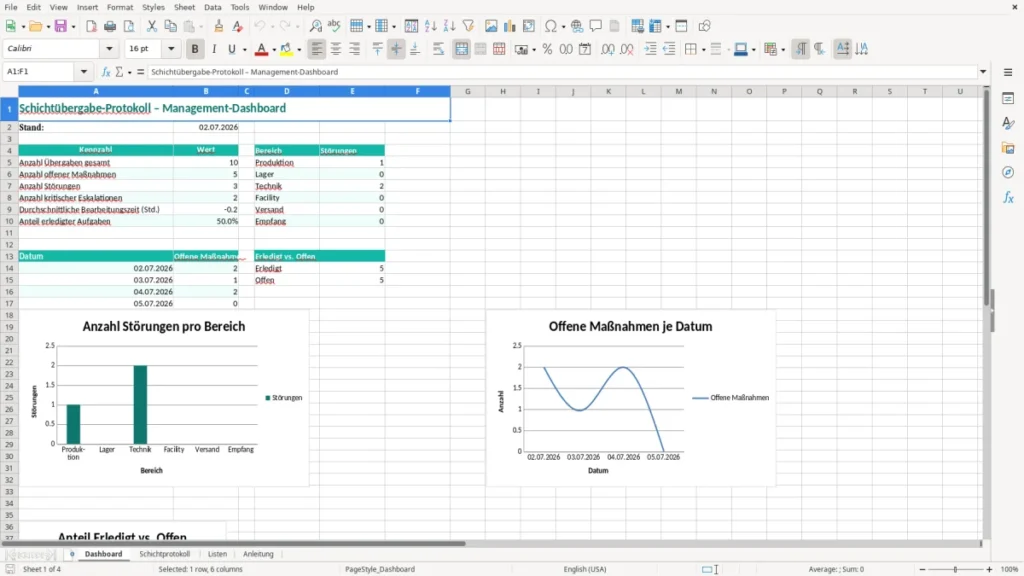Sort ascending A to Z
This screenshot has height=576, width=1024.
430,26
